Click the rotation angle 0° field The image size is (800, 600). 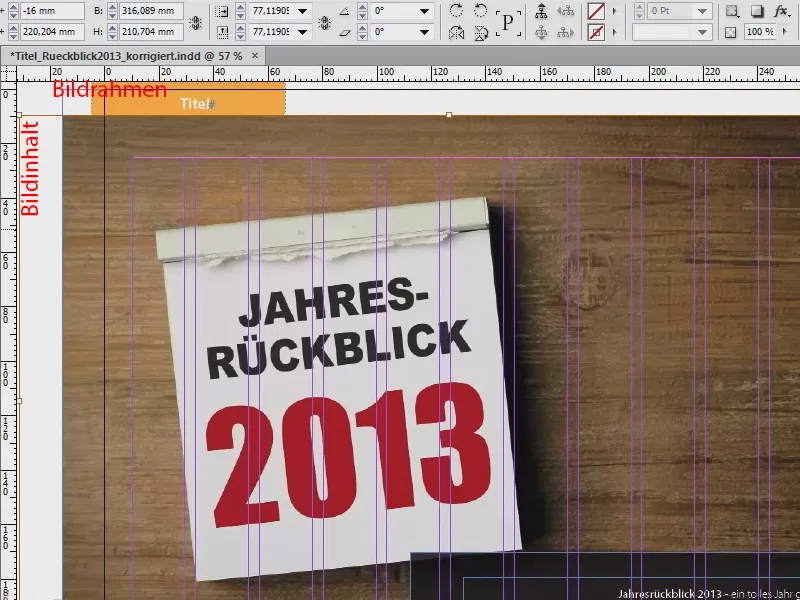(x=394, y=11)
